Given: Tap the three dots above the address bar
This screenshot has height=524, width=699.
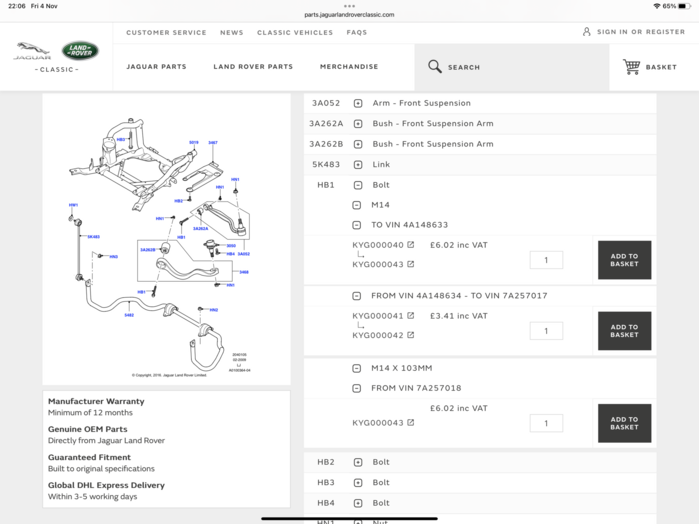Looking at the screenshot, I should 350,6.
